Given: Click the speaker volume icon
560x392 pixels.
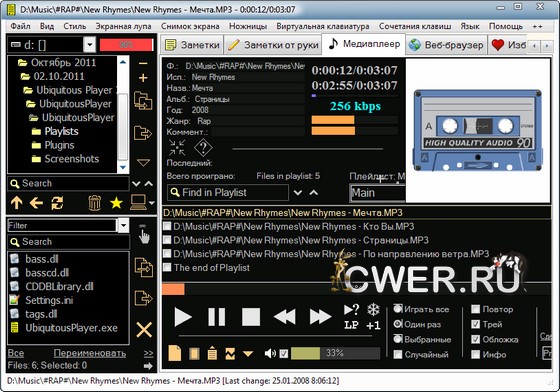Looking at the screenshot, I should pyautogui.click(x=270, y=353).
